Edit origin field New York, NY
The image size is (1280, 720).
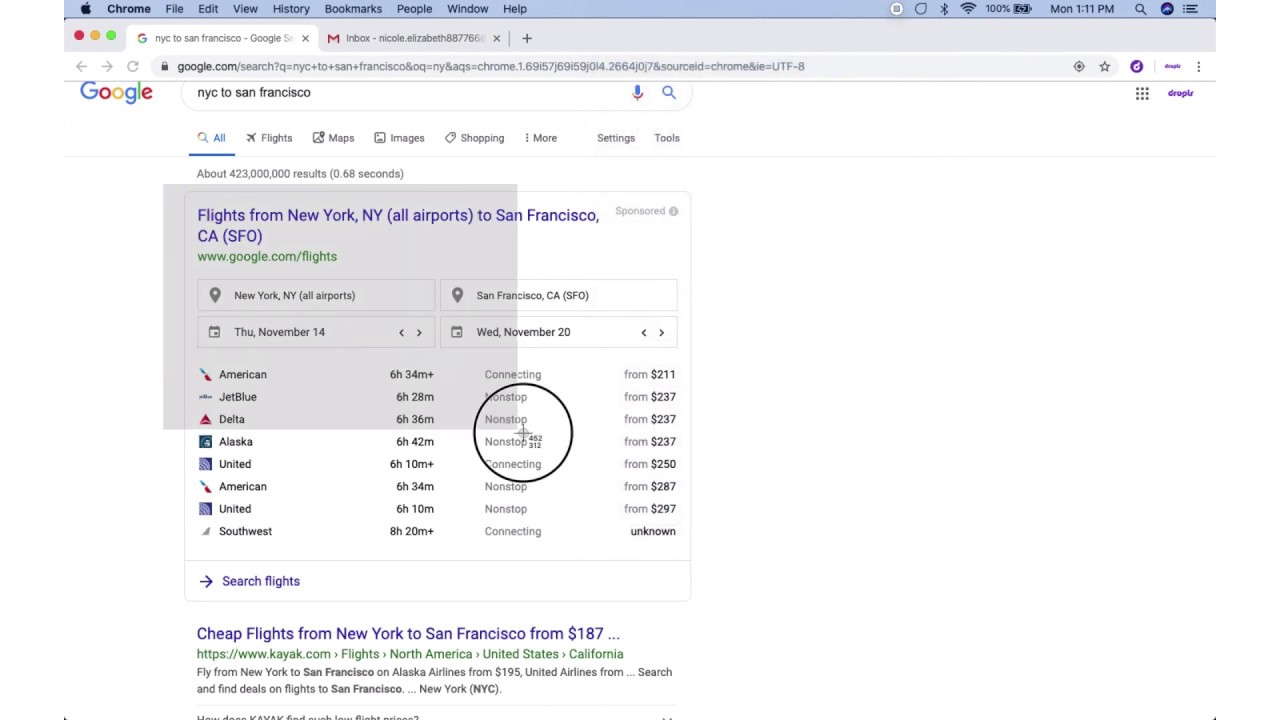point(316,295)
